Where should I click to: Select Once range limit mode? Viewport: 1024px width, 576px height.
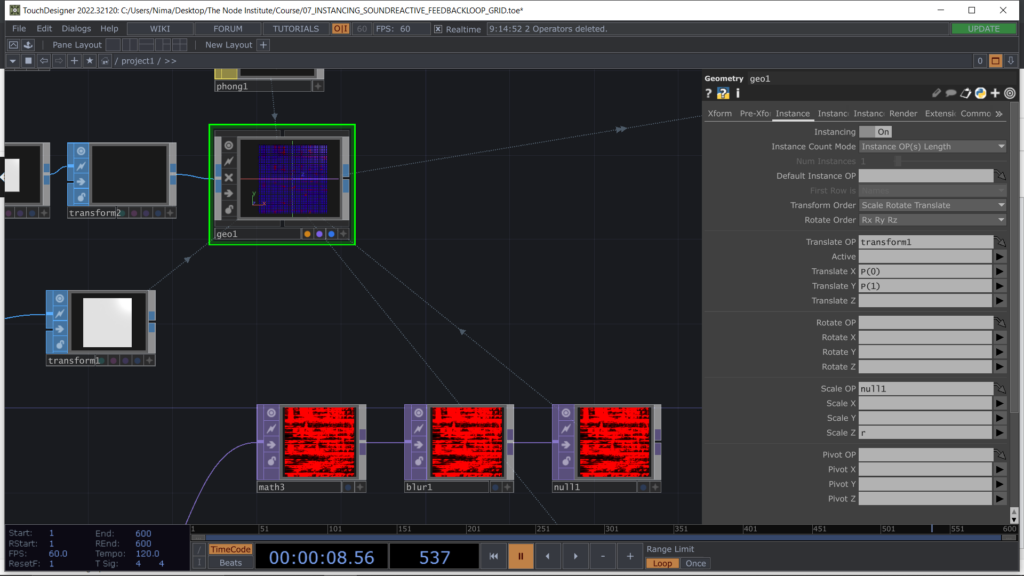pyautogui.click(x=696, y=563)
